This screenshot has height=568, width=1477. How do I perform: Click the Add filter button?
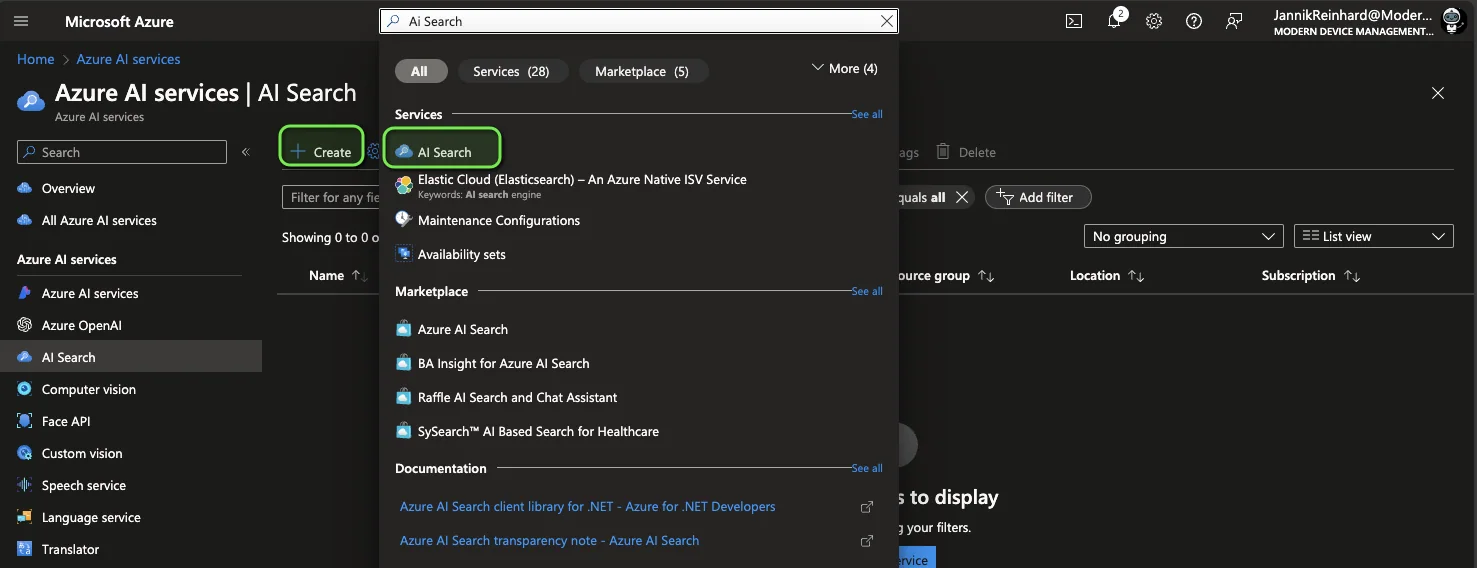pos(1038,197)
